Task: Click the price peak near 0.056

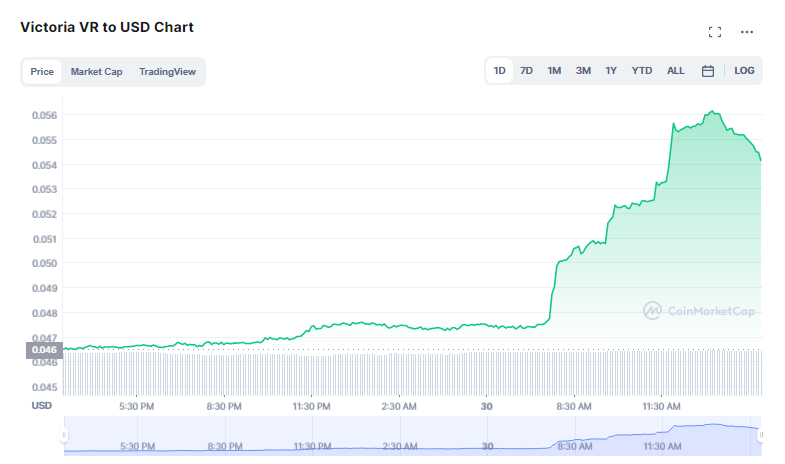Action: point(712,111)
